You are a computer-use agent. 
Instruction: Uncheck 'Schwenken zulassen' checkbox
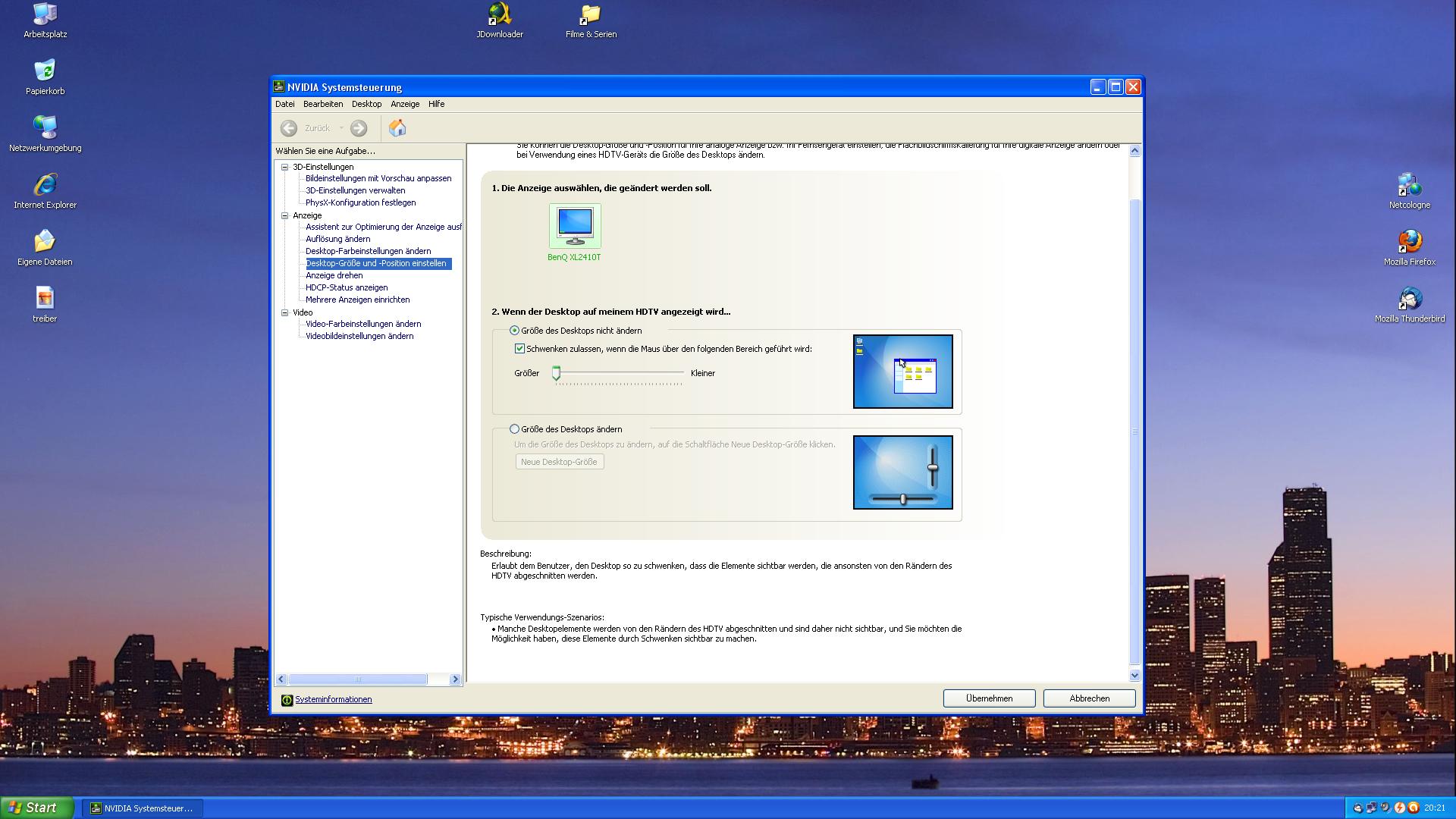click(x=519, y=349)
